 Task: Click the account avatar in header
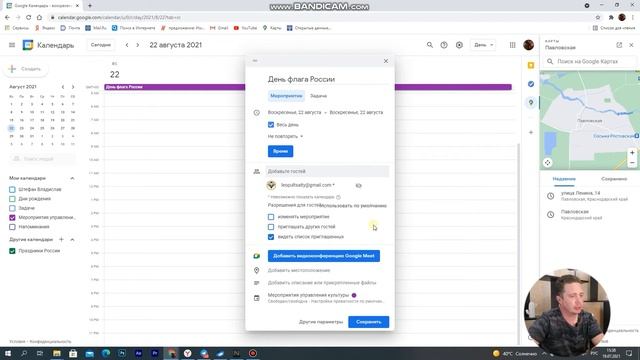[x=529, y=45]
